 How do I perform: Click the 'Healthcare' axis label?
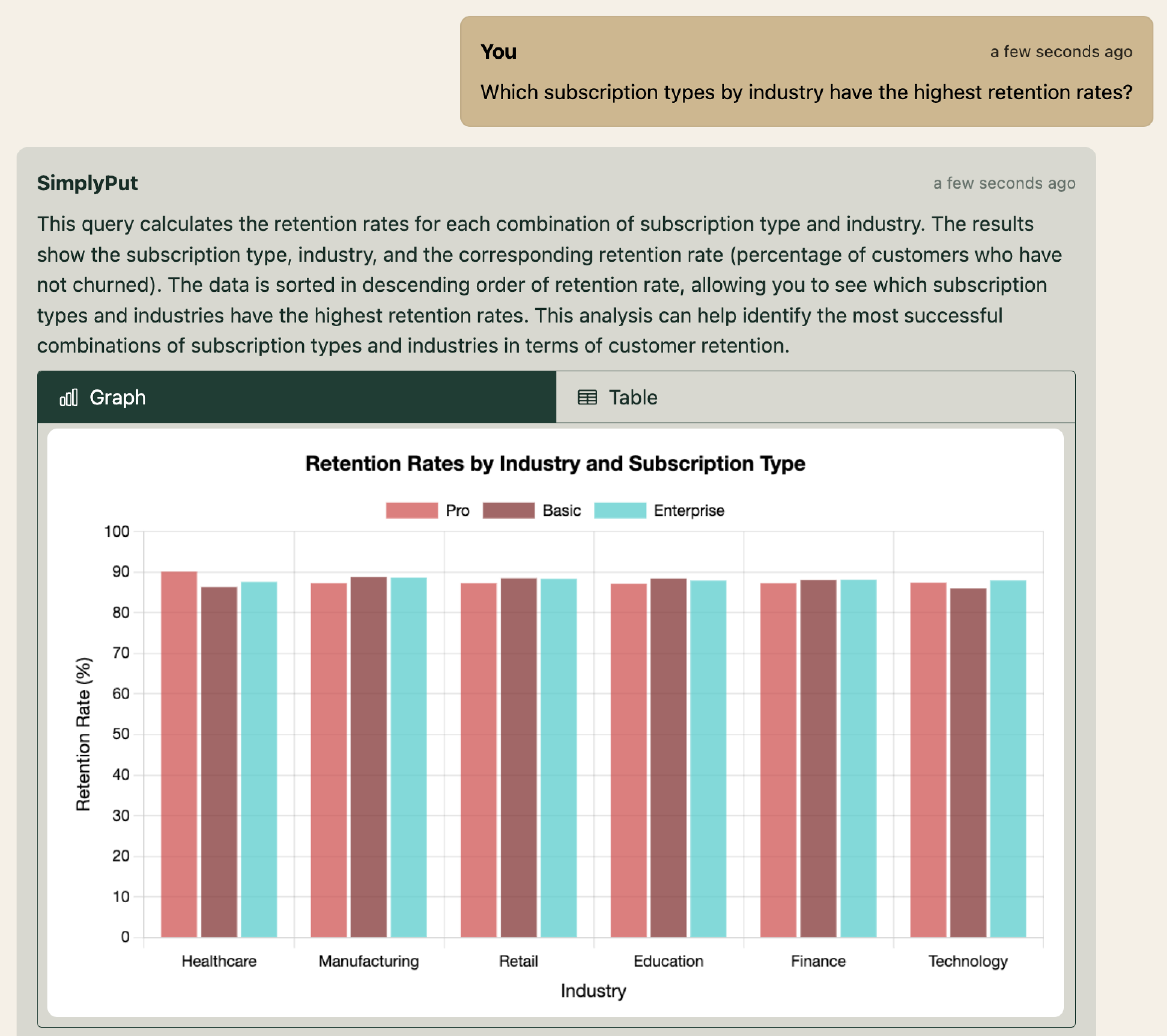(219, 961)
